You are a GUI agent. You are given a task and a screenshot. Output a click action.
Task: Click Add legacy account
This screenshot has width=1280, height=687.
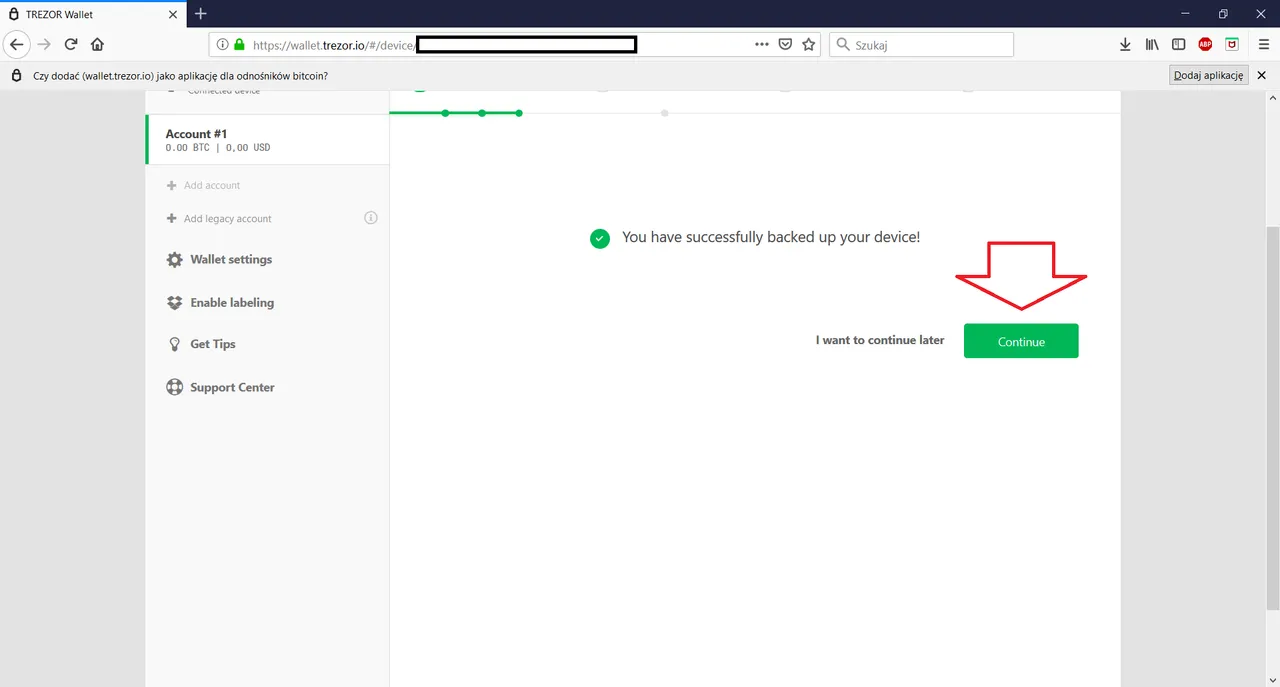(227, 218)
